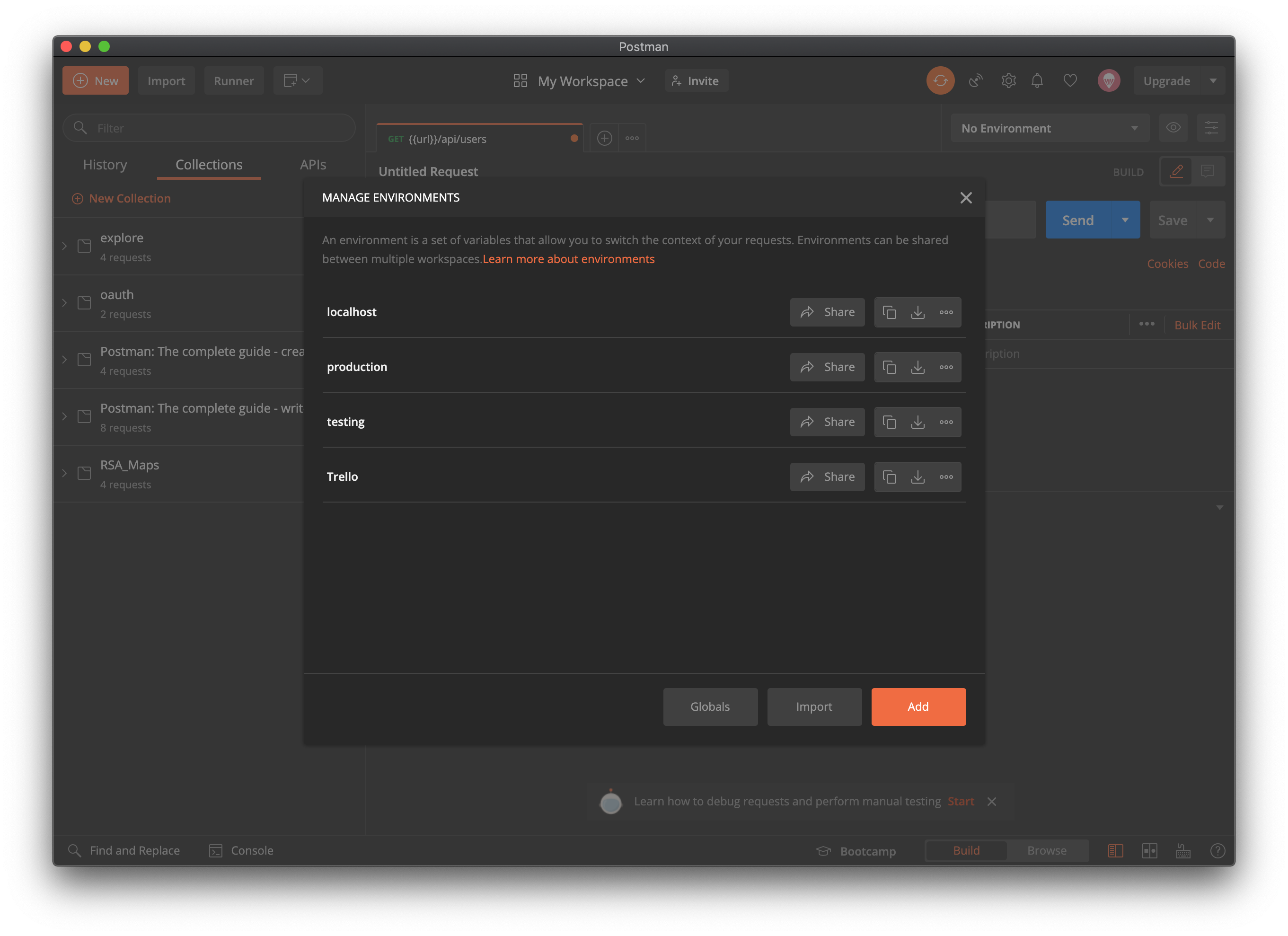Switch to Browse mode
1288x936 pixels.
[1047, 850]
